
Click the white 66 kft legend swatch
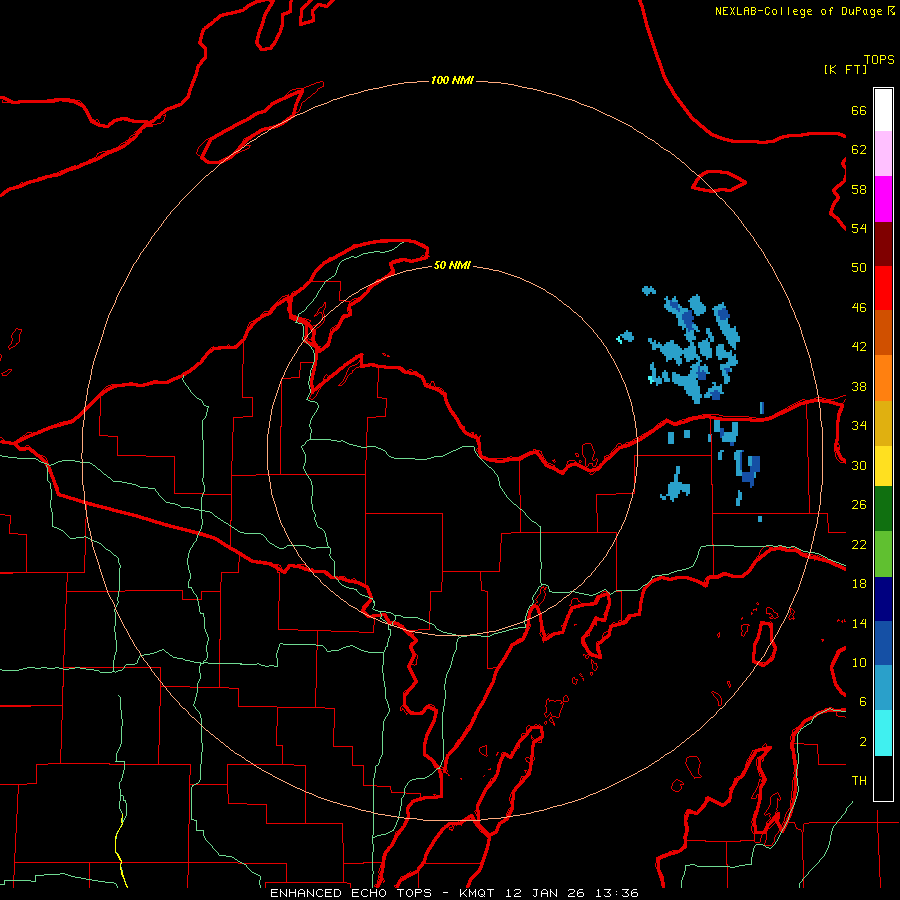pos(883,110)
